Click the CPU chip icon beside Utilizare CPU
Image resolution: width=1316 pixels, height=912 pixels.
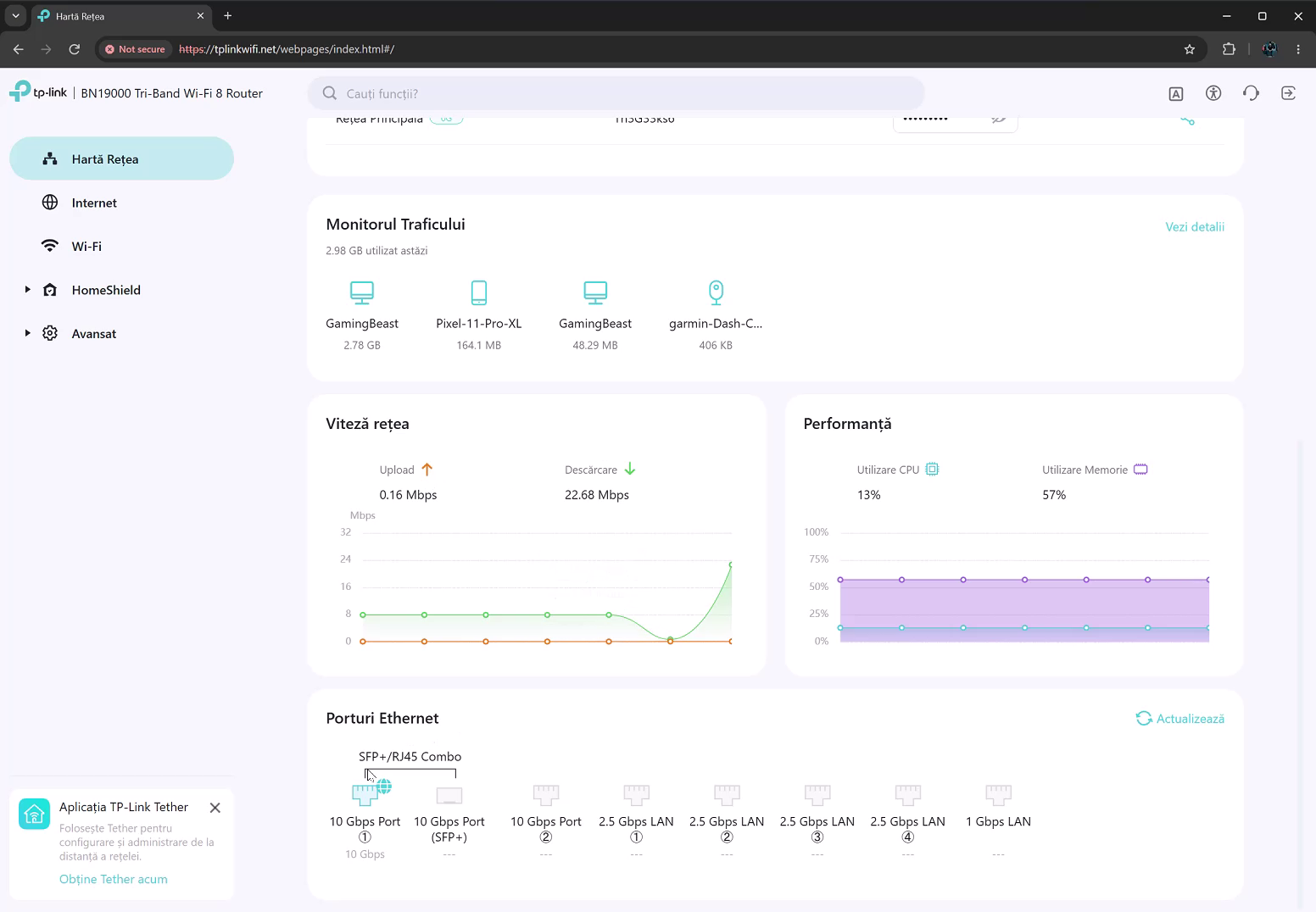pyautogui.click(x=932, y=470)
